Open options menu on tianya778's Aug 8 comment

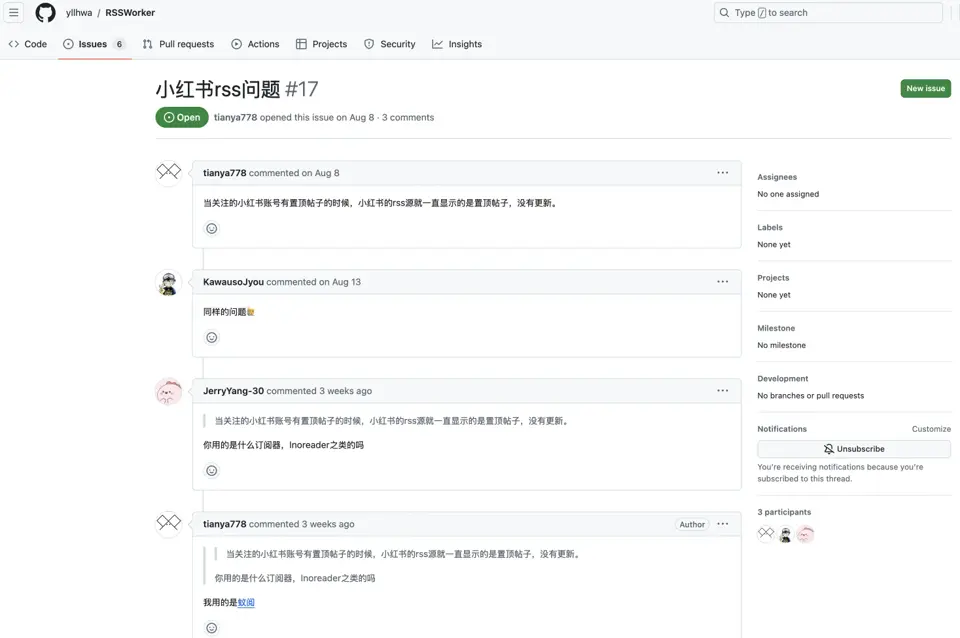(x=722, y=173)
